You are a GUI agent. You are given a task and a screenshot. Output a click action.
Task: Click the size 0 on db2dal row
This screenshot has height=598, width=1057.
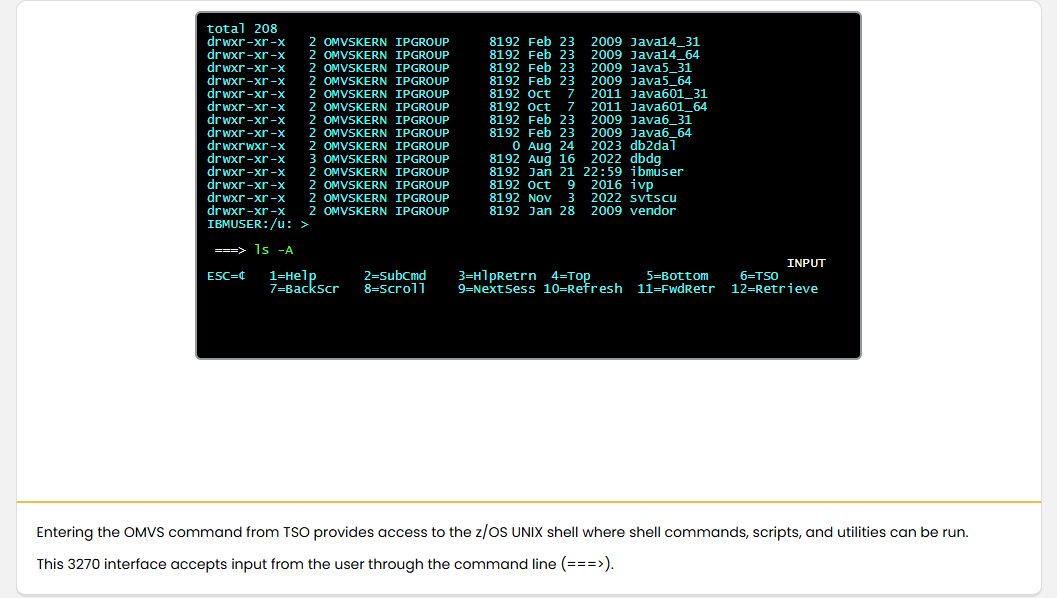tap(516, 146)
